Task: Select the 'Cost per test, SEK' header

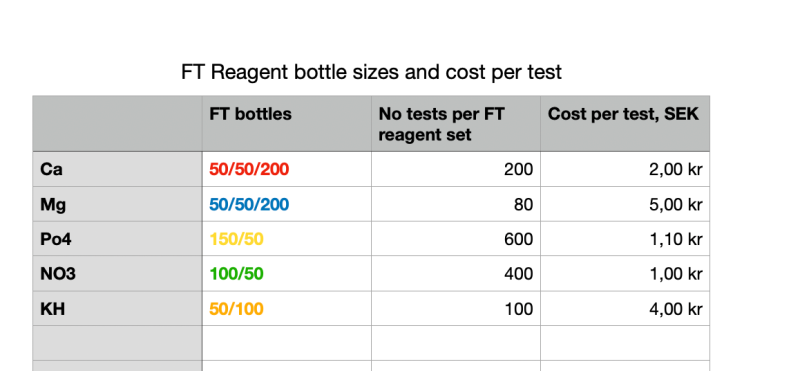Action: (625, 123)
